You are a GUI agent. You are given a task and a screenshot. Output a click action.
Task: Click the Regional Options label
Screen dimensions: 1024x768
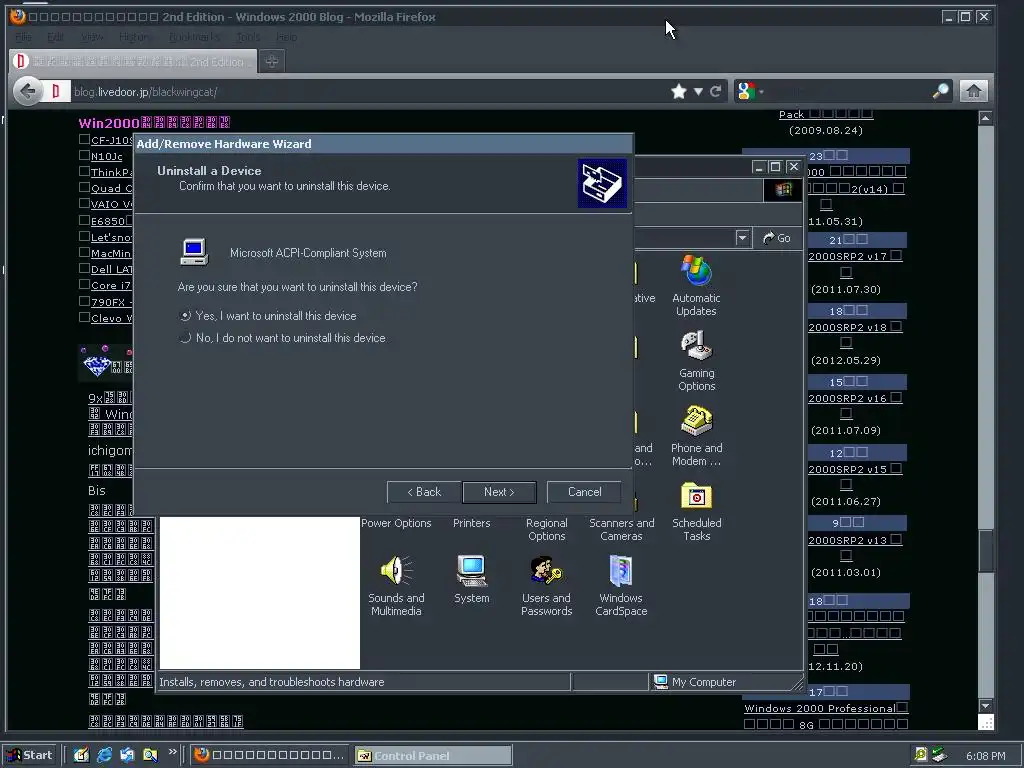[547, 530]
